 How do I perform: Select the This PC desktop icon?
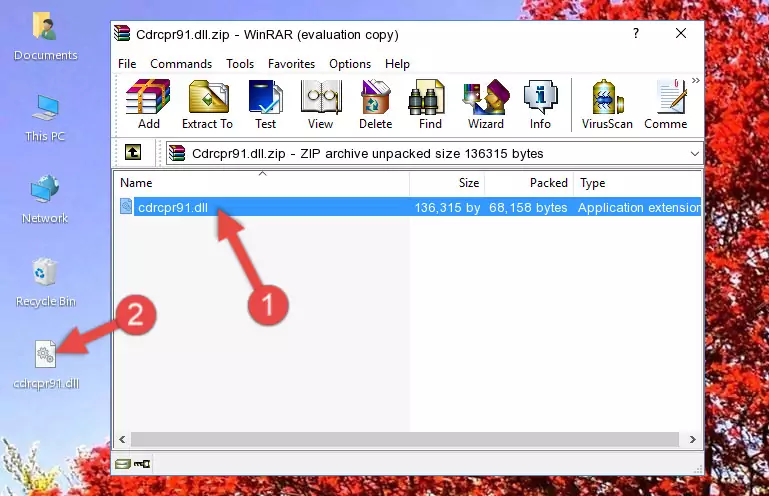tap(45, 119)
